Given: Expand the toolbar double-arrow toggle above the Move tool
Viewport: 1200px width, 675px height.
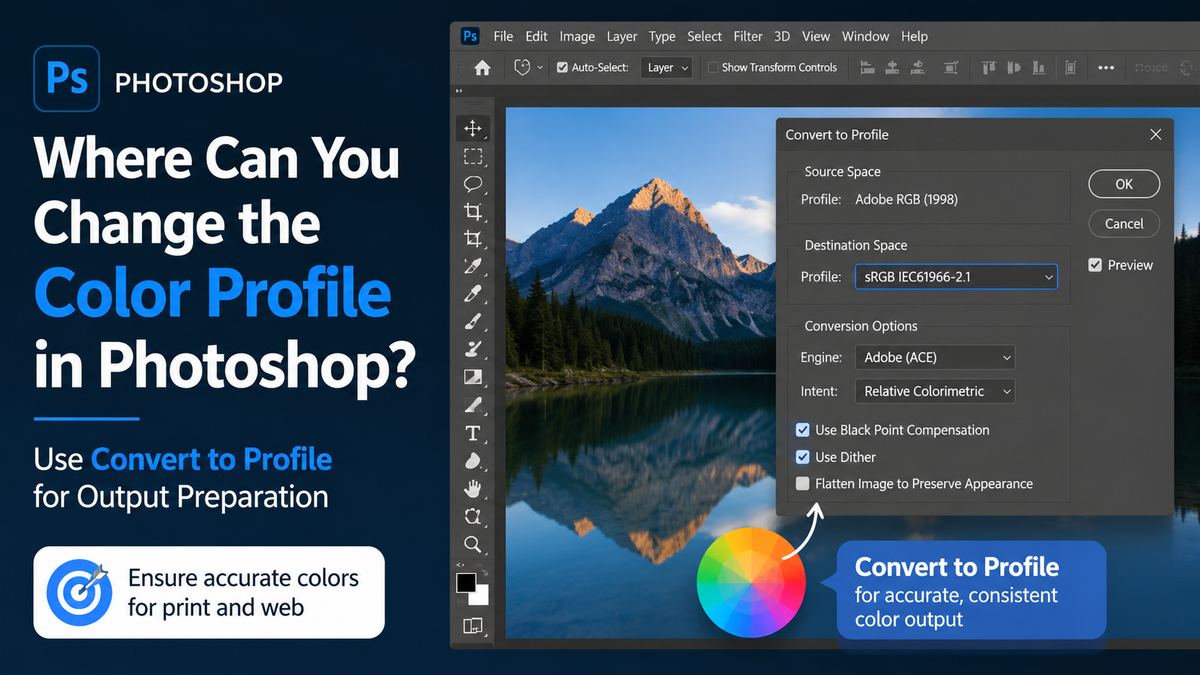Looking at the screenshot, I should [x=460, y=92].
